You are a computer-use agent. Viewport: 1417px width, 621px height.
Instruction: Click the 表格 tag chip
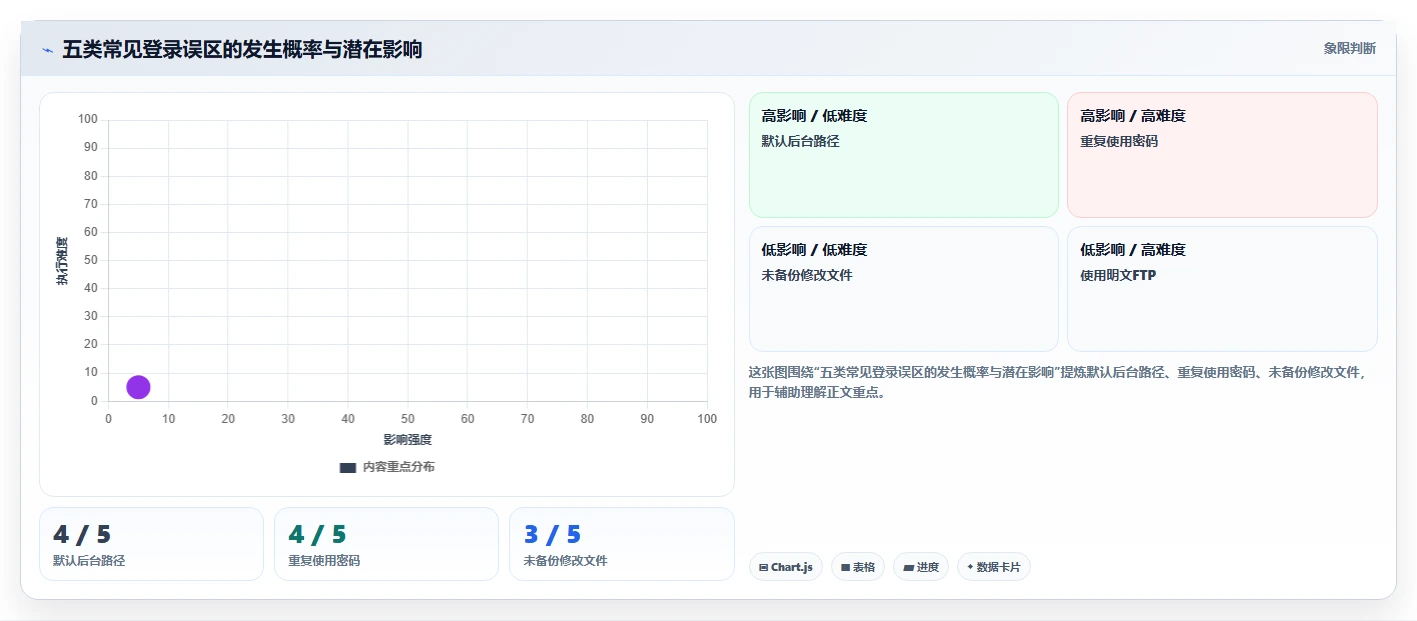[x=858, y=567]
